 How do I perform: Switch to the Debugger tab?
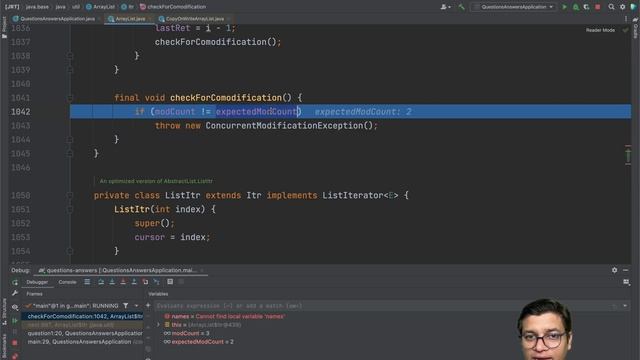[37, 282]
